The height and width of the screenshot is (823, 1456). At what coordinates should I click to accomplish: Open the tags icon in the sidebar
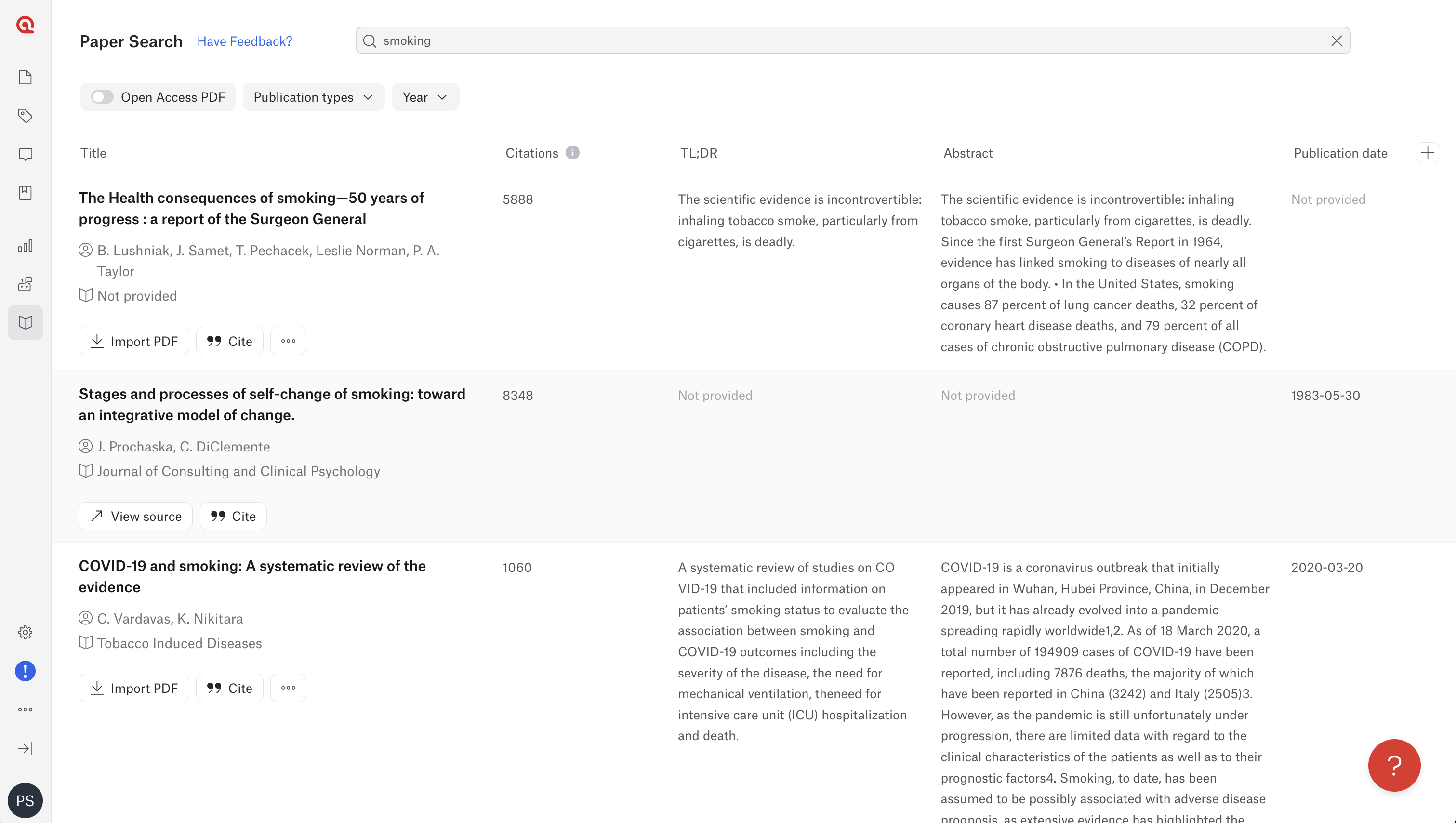[26, 116]
